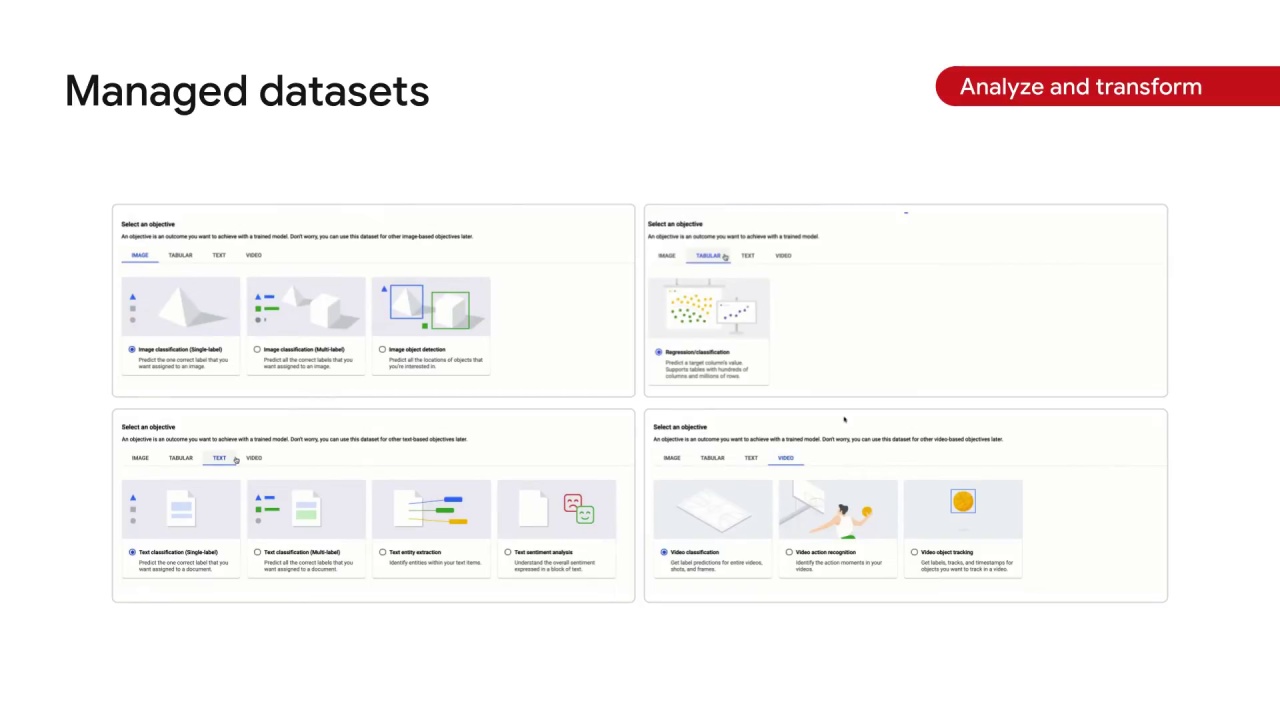Click description 'Get labels, tracks, and timestamps'
This screenshot has width=1280, height=720.
click(966, 565)
